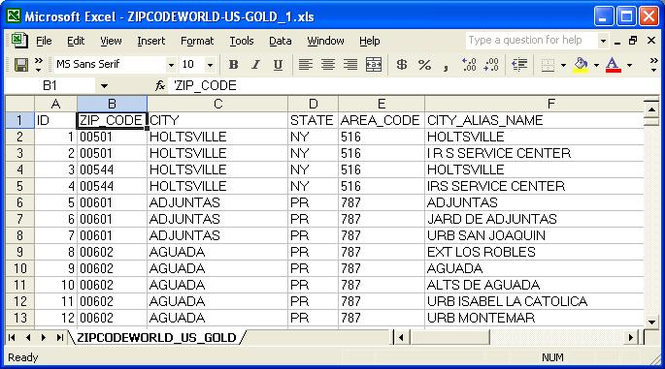The width and height of the screenshot is (665, 369).
Task: Open the Edit menu
Action: click(x=75, y=41)
